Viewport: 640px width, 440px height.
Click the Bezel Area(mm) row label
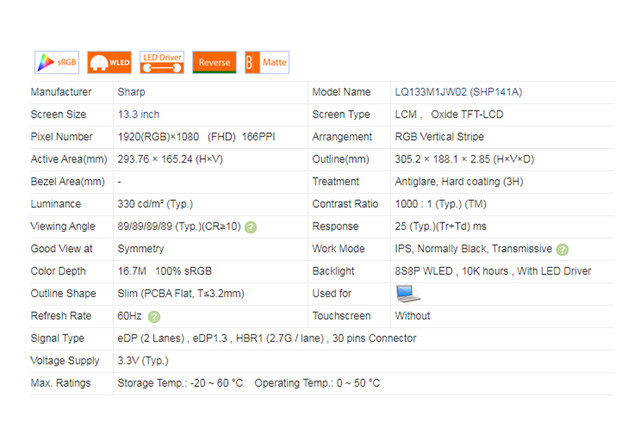click(68, 182)
